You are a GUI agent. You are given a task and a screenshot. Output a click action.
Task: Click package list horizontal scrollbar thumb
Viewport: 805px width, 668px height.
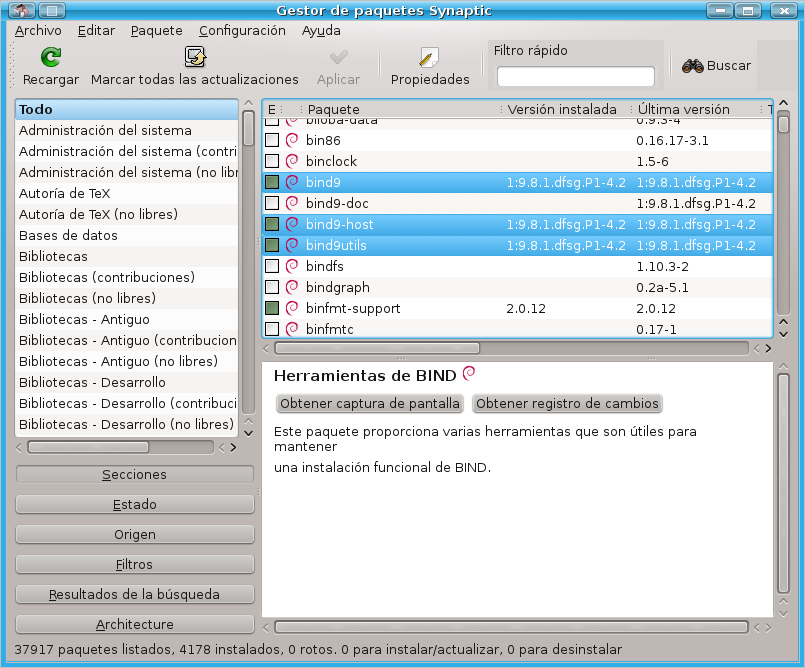(x=377, y=348)
